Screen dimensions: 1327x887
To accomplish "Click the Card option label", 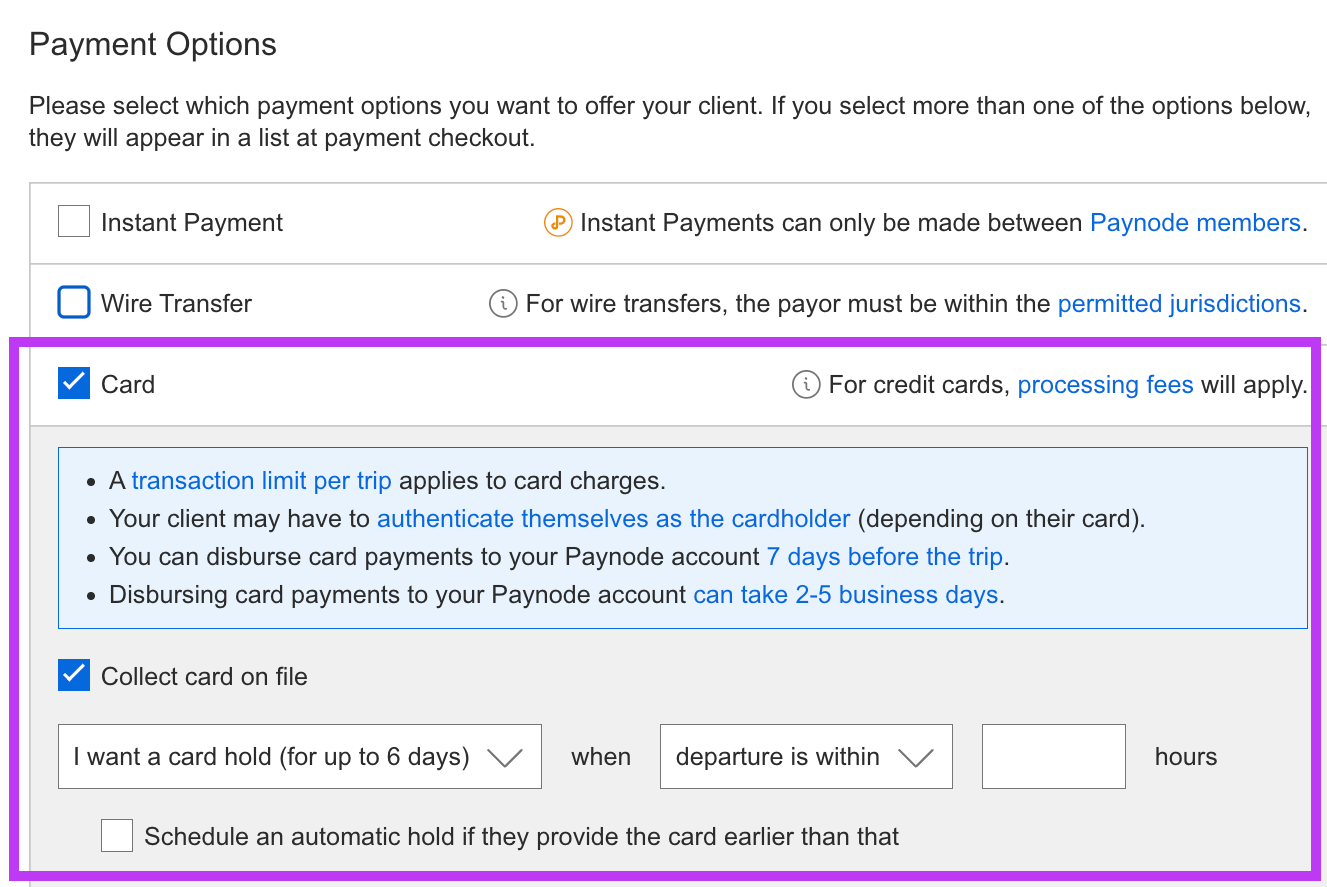I will coord(128,385).
